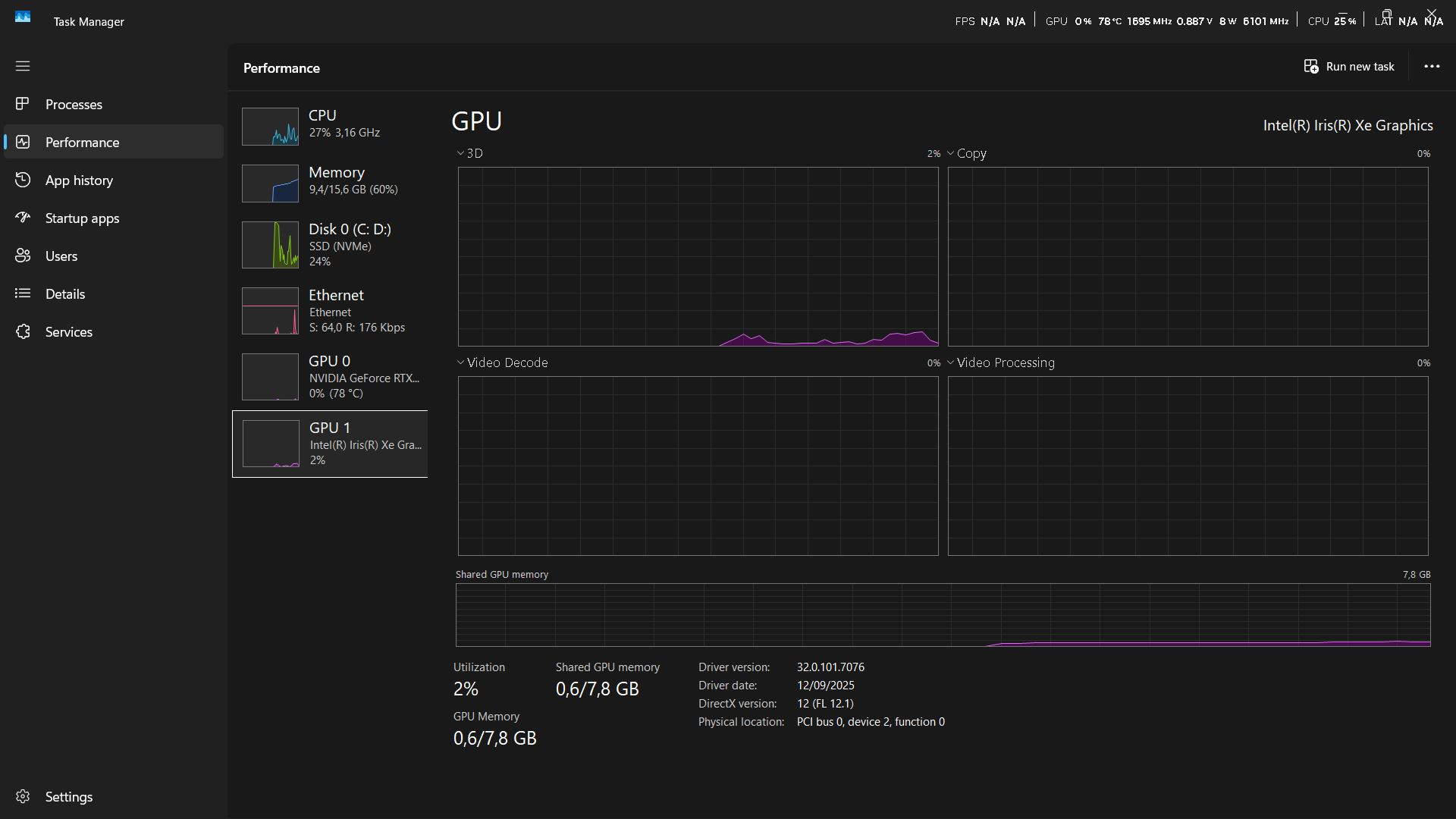Open the 3D engine graph dropdown
This screenshot has width=1456, height=819.
point(460,153)
